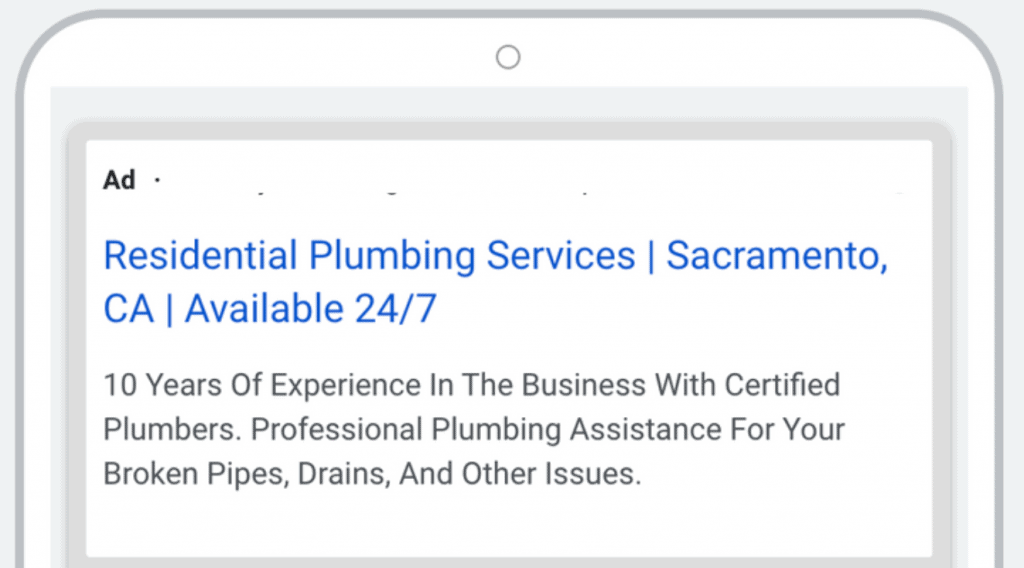Open the "Residential Plumbing Services" headline link

369,256
